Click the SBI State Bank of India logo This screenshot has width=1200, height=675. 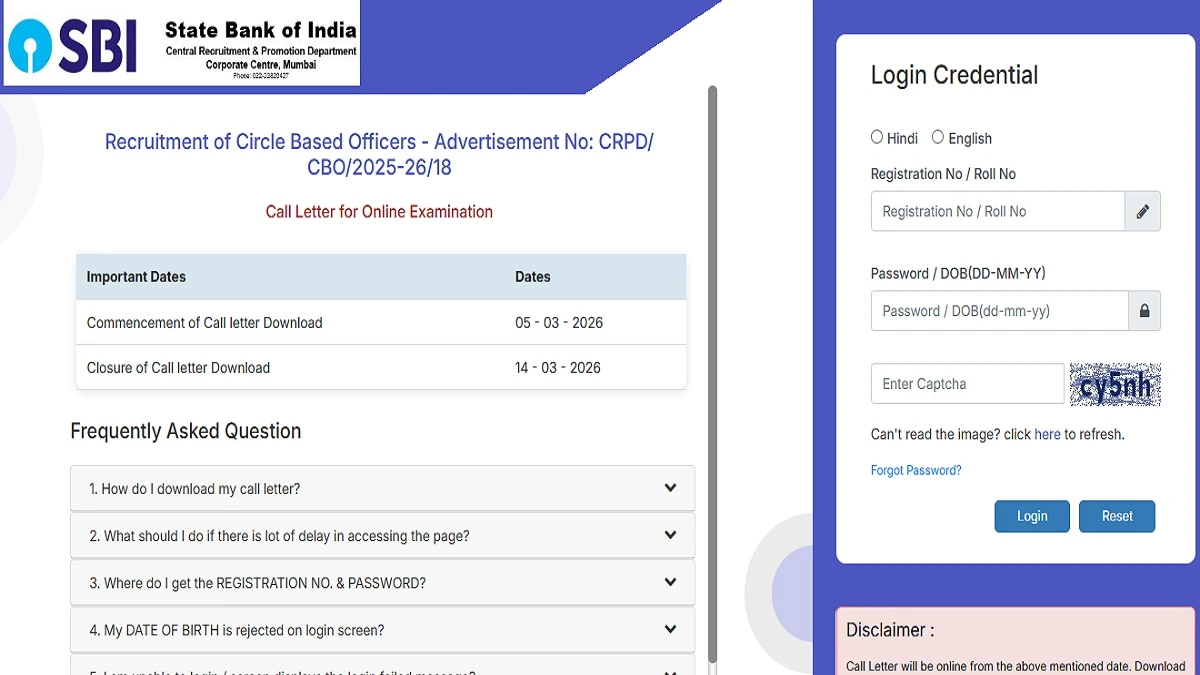coord(180,43)
